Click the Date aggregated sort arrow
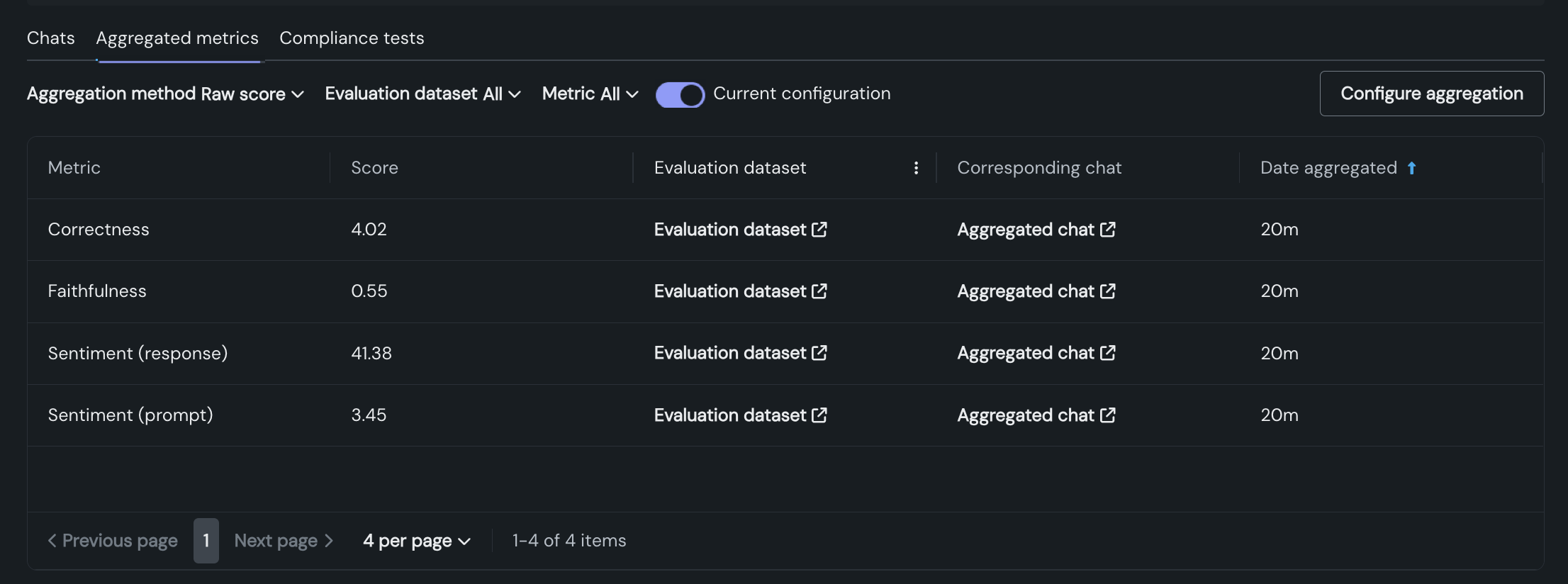Screen dimensions: 1568x584 1411,168
